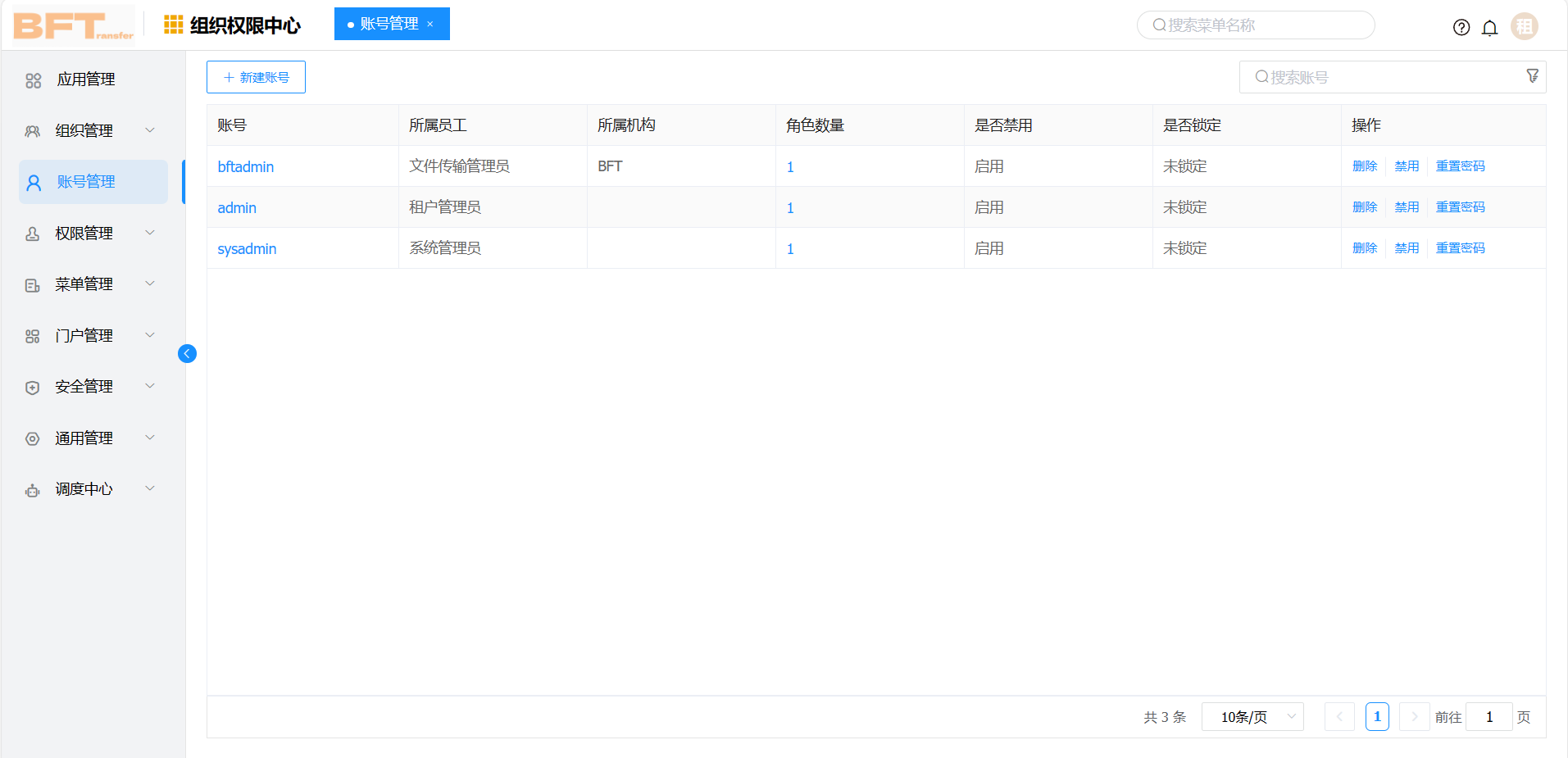Viewport: 1568px width, 758px height.
Task: Disable the bftadmin account via 禁用
Action: 1406,166
